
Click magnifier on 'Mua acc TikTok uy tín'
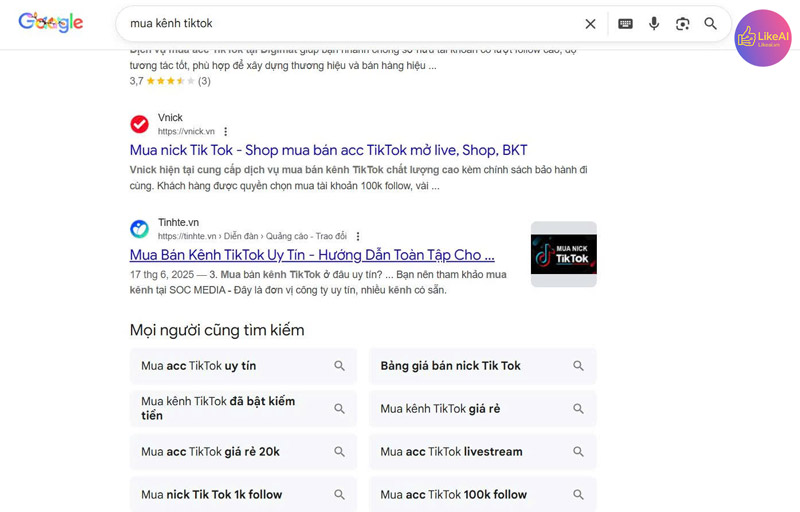pos(339,366)
